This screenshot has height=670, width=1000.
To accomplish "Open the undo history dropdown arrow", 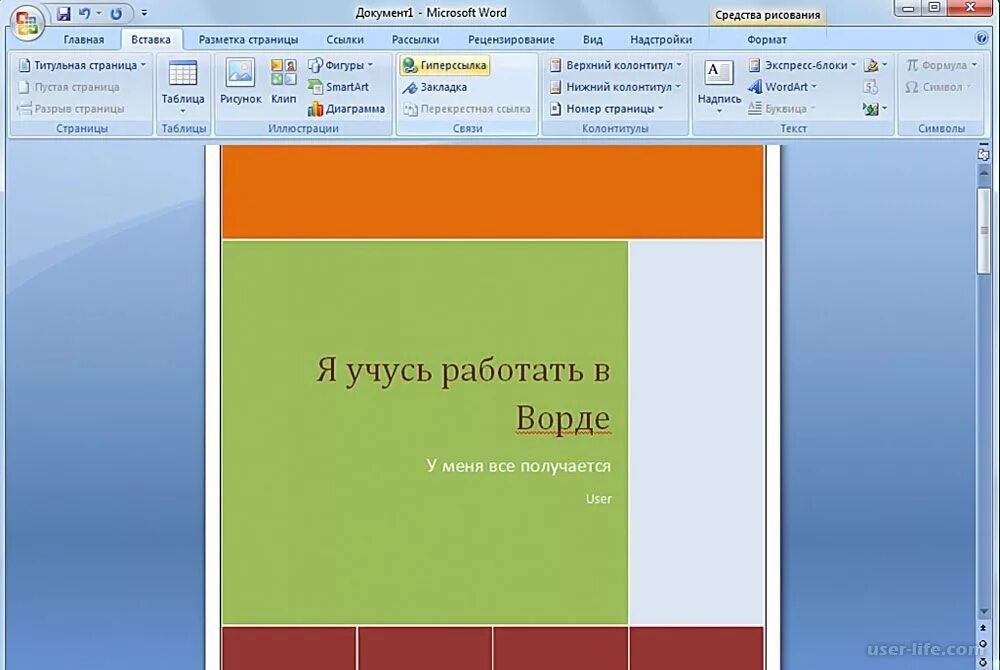I will click(x=99, y=13).
